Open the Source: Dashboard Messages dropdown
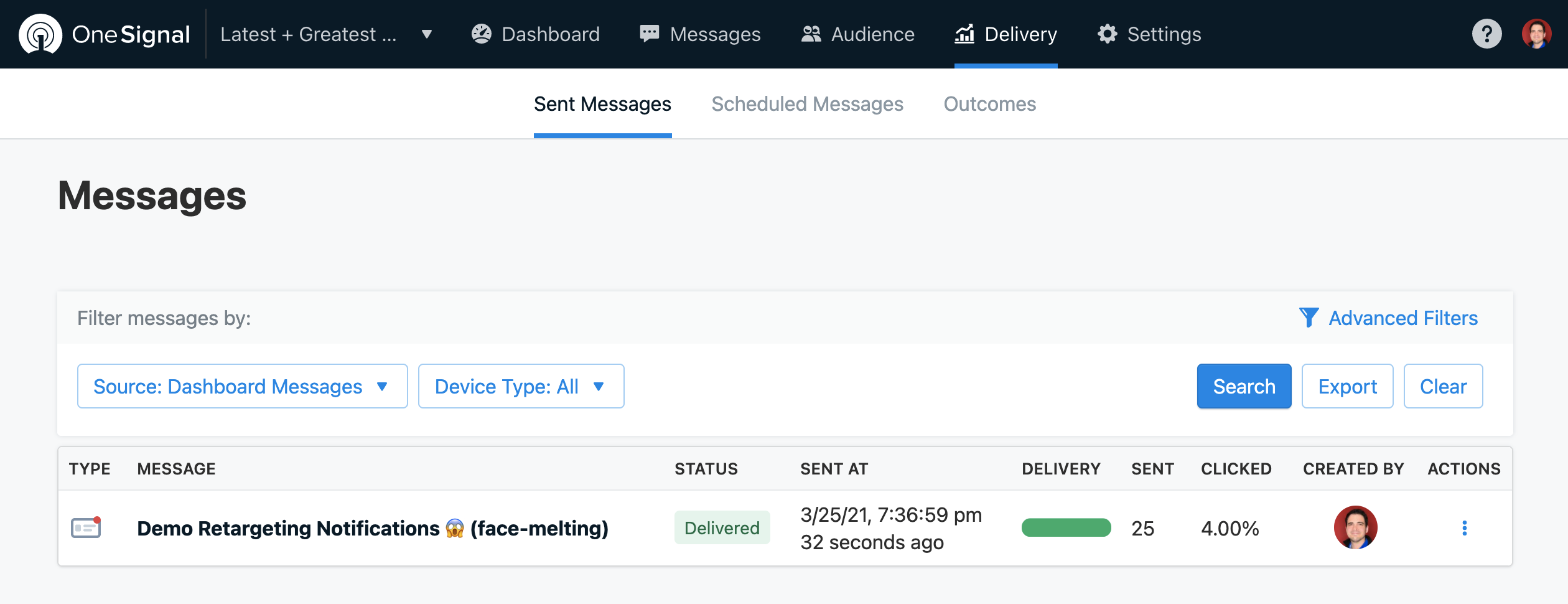Viewport: 1568px width, 604px height. [x=242, y=386]
